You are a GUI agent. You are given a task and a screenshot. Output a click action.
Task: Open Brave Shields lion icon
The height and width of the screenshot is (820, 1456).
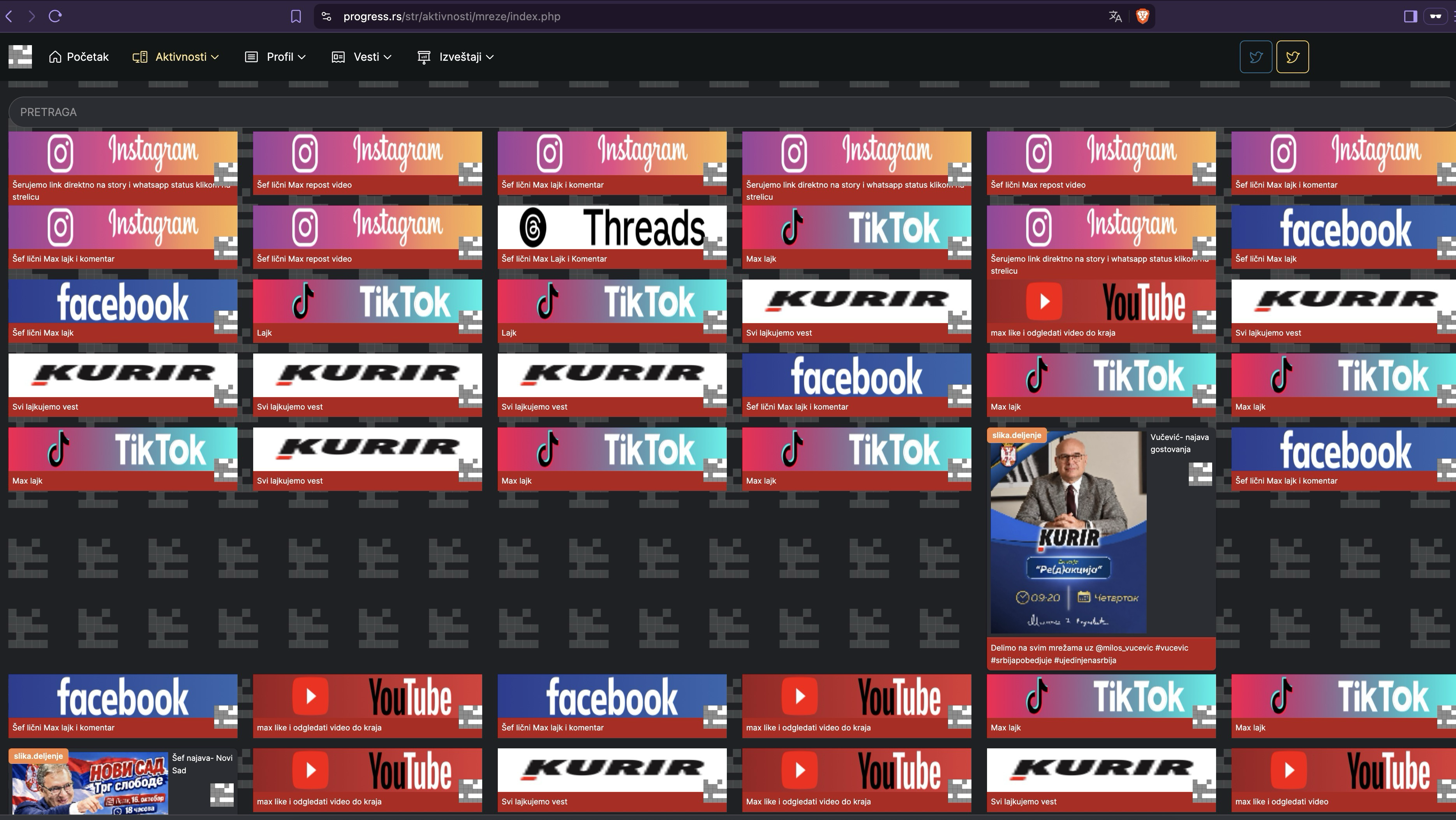point(1142,16)
